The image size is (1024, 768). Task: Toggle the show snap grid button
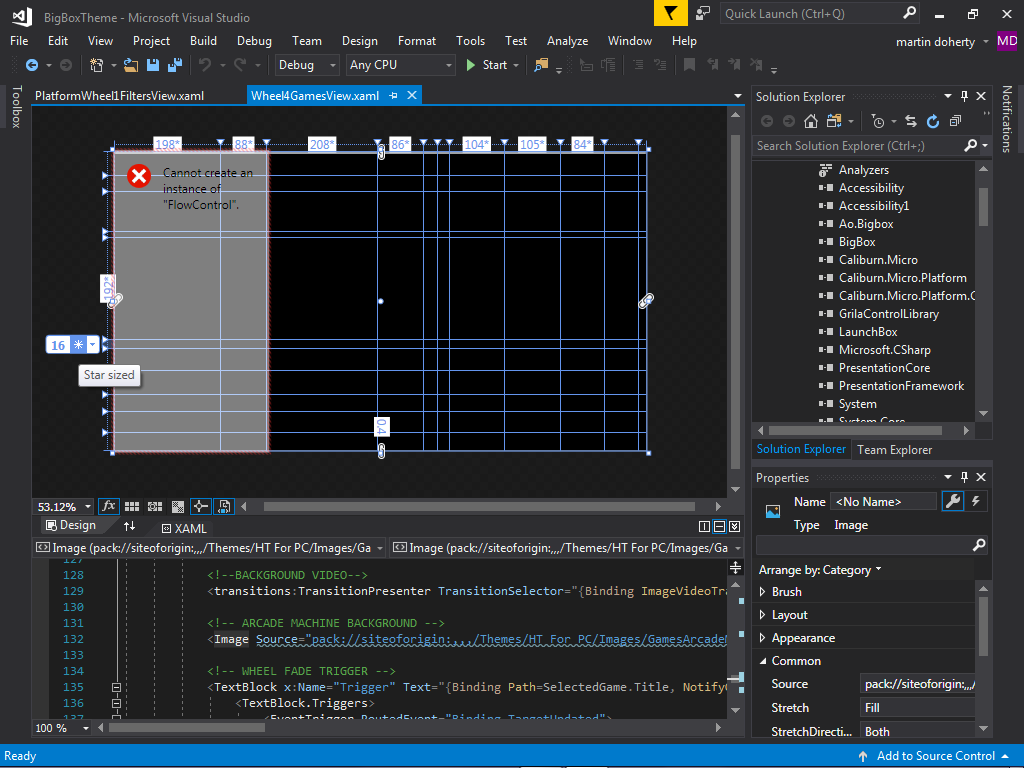tap(133, 507)
